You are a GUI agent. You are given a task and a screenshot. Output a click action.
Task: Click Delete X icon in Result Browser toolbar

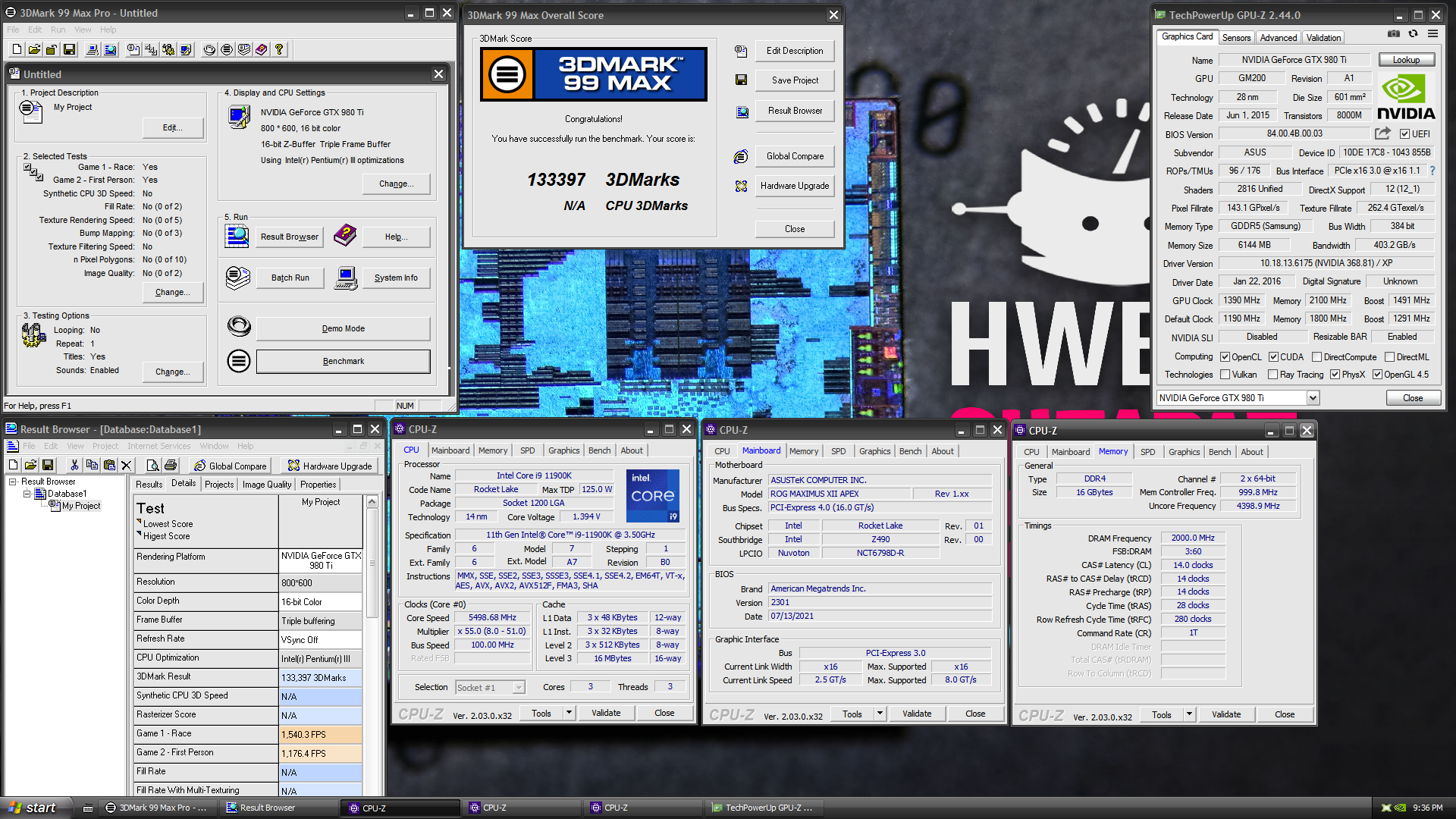pyautogui.click(x=127, y=465)
